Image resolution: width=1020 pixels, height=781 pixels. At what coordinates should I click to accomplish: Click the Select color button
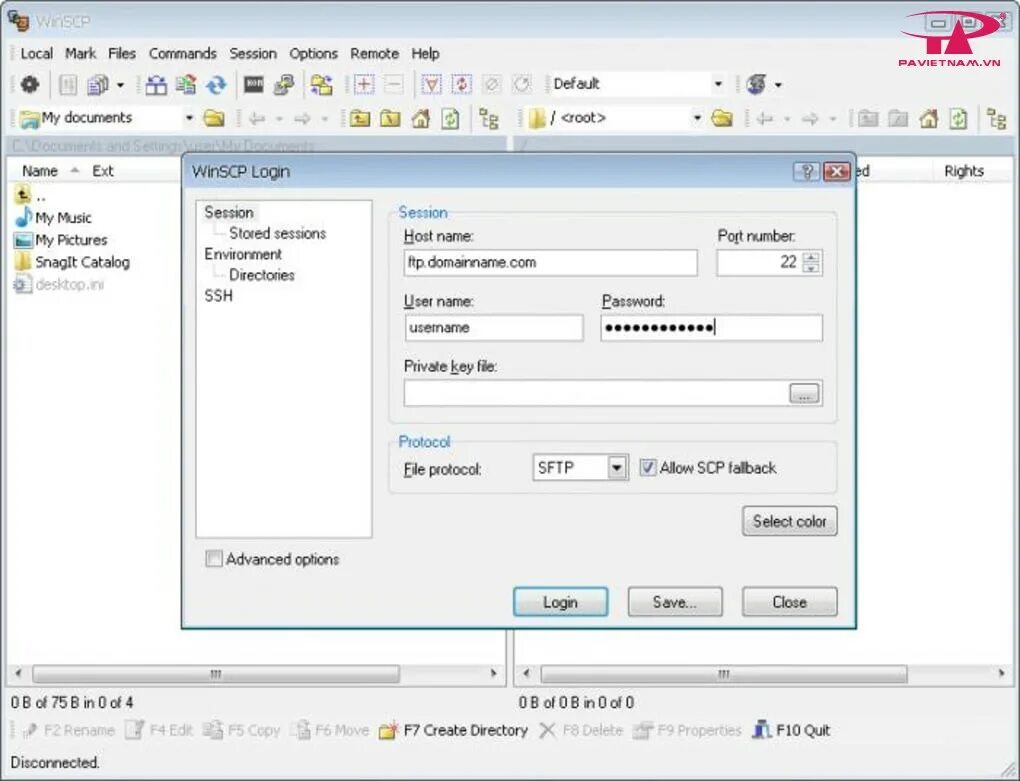(789, 521)
